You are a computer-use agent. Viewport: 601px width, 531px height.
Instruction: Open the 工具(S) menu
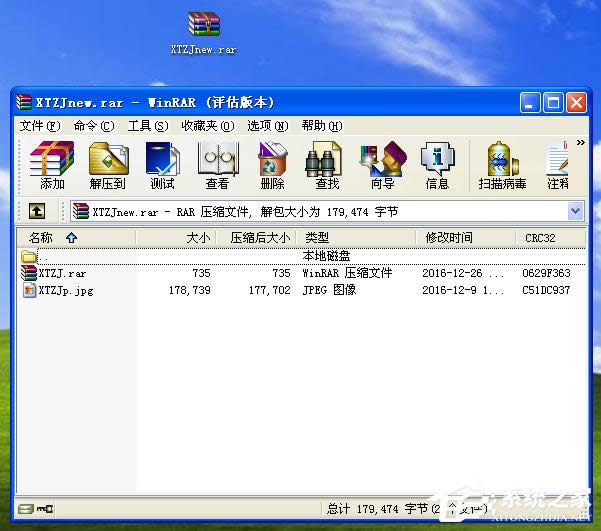148,126
